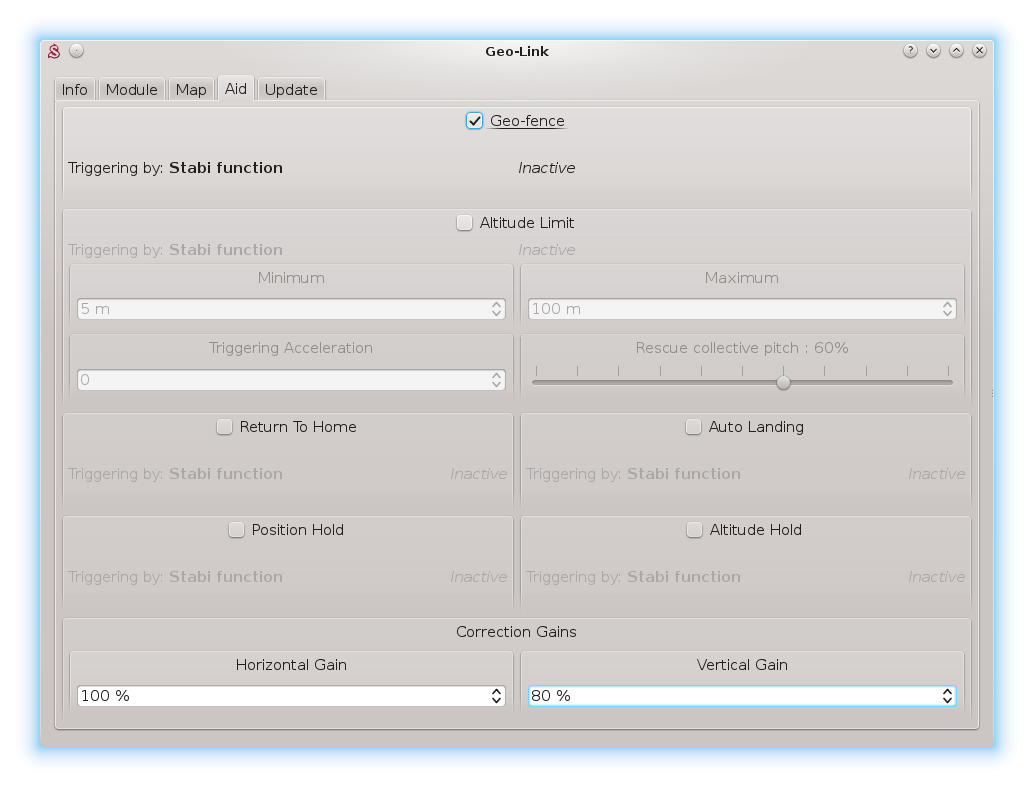Maximize the Geo-Link window

point(956,51)
